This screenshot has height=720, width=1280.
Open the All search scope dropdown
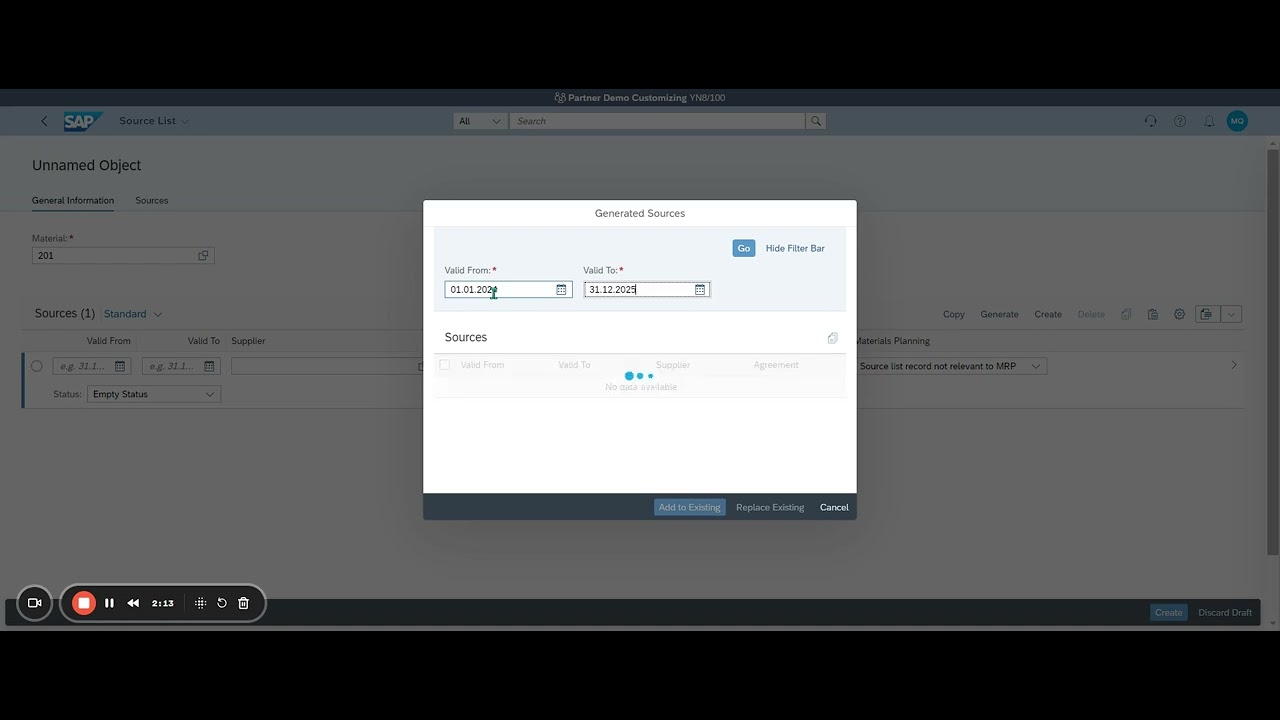click(x=480, y=121)
